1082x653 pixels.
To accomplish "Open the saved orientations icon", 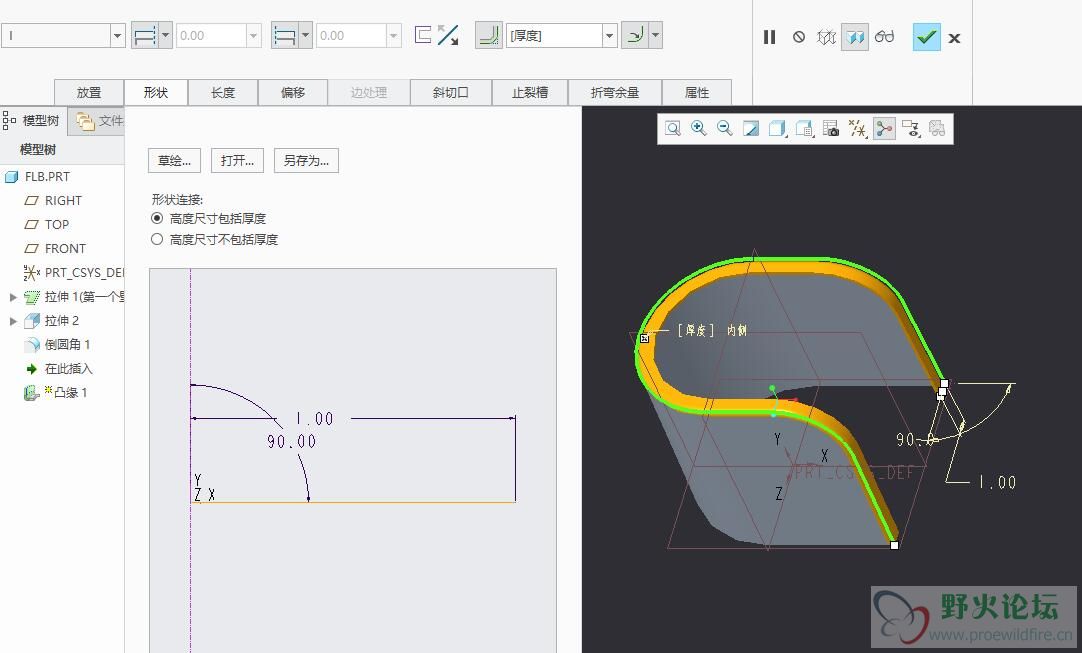I will 804,128.
